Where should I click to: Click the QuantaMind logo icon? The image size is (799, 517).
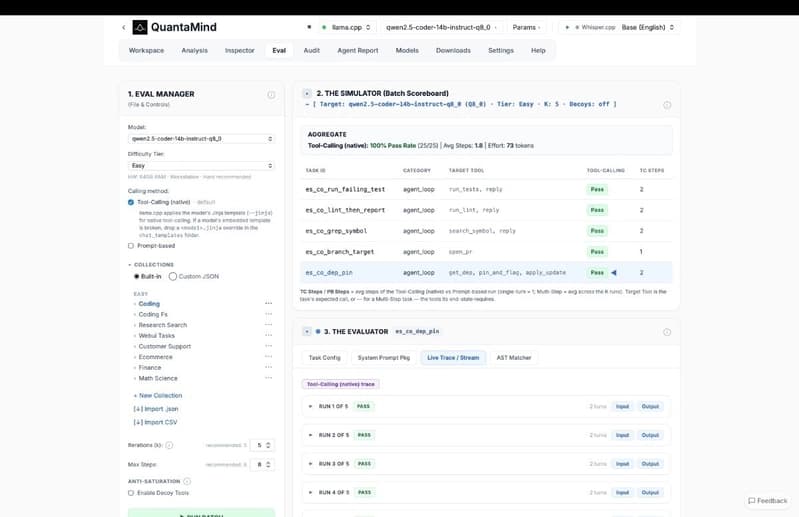point(140,27)
